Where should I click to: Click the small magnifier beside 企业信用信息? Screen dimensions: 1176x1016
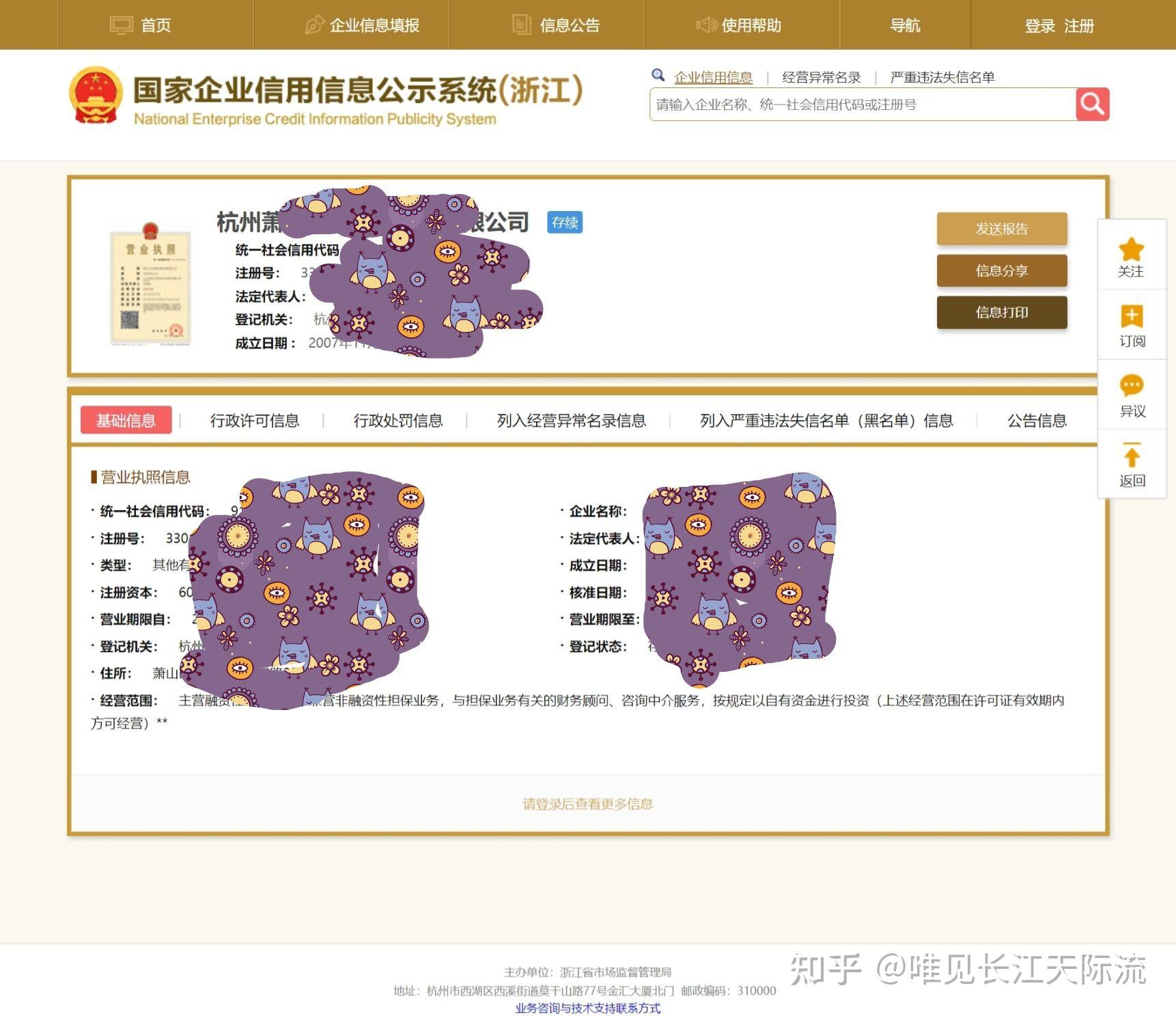pyautogui.click(x=658, y=75)
